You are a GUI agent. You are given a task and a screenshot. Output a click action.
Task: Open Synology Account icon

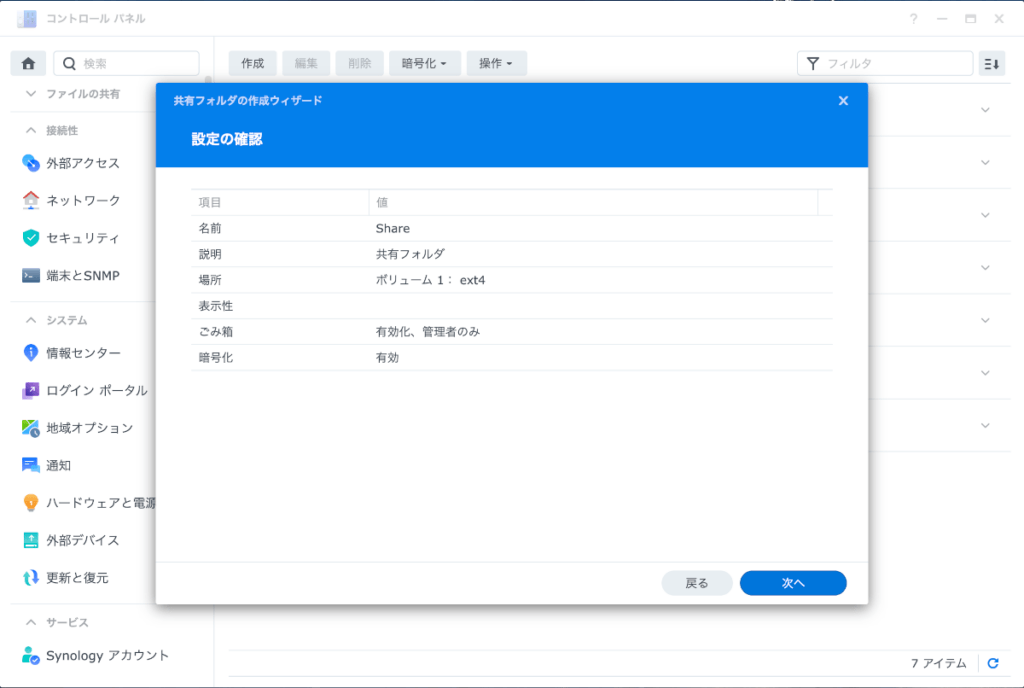tap(31, 655)
